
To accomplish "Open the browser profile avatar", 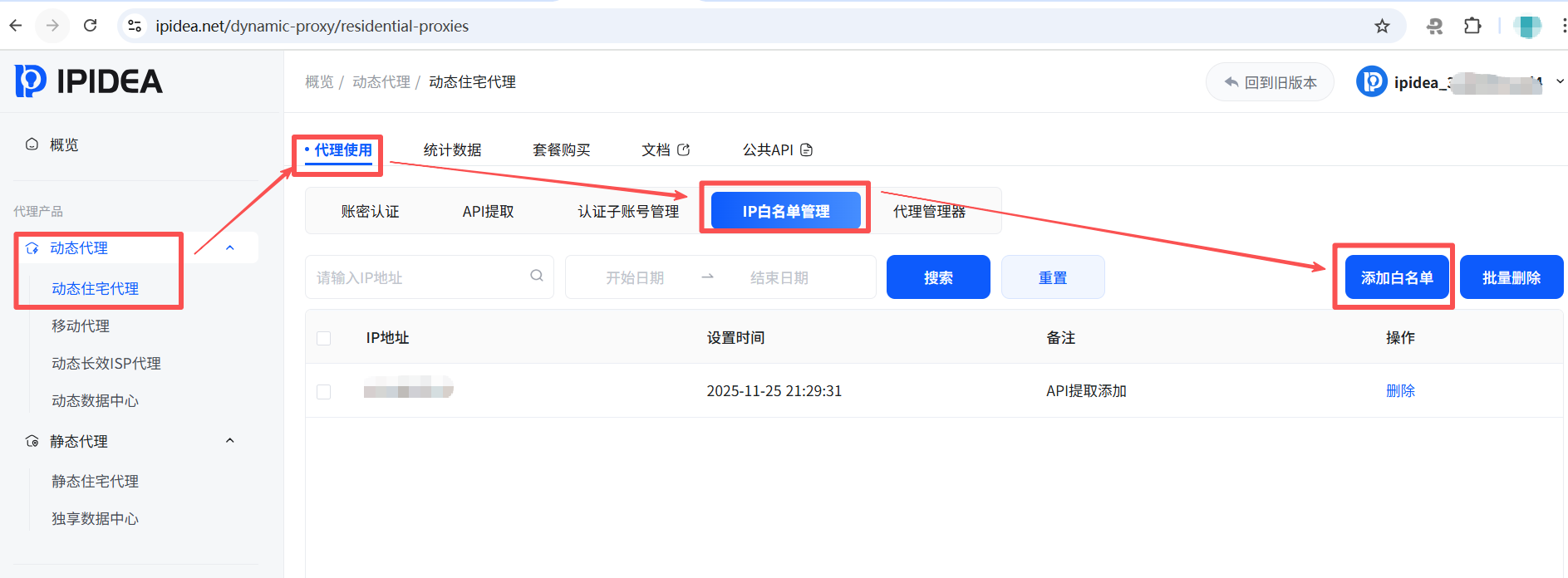I will (x=1527, y=27).
